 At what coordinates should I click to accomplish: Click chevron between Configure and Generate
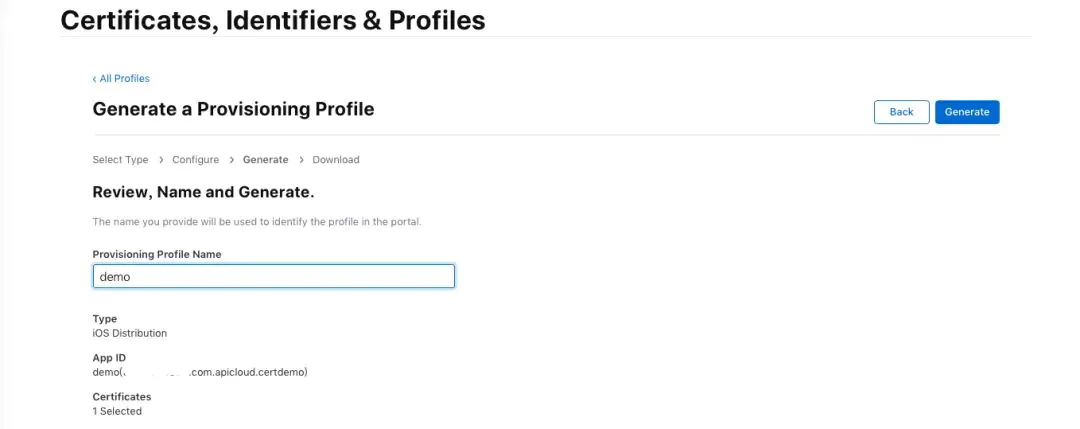[232, 160]
